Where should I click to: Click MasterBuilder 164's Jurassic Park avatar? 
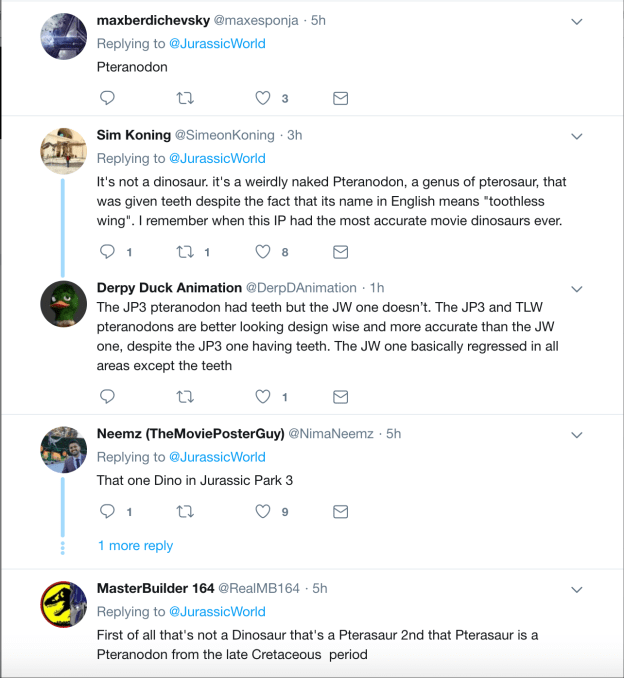(62, 603)
